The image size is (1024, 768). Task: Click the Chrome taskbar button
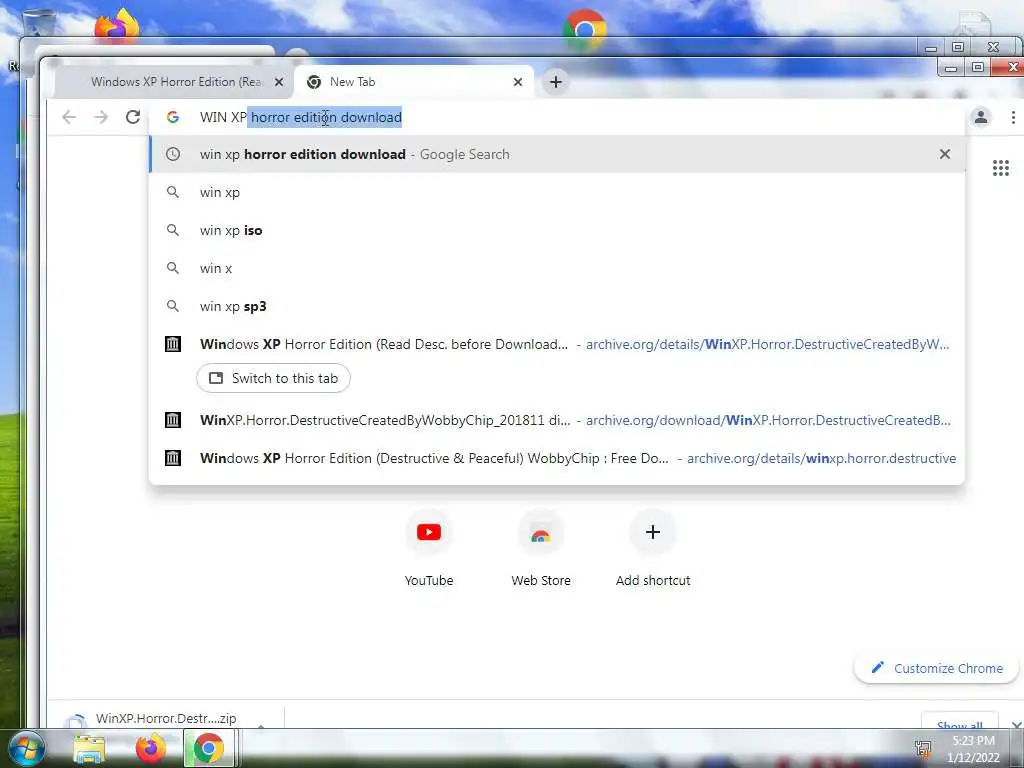point(208,748)
